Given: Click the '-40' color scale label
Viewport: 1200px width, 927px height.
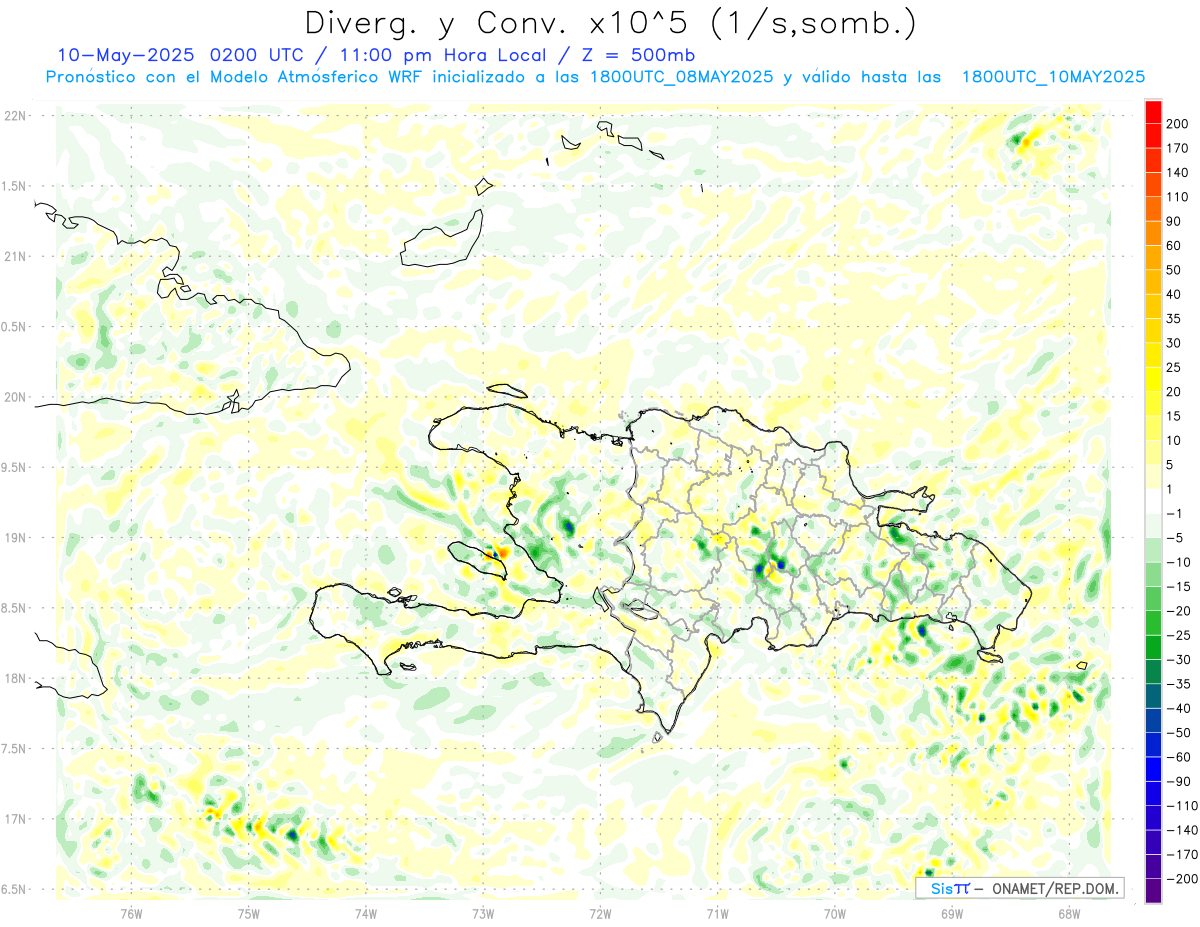Looking at the screenshot, I should tap(1178, 709).
